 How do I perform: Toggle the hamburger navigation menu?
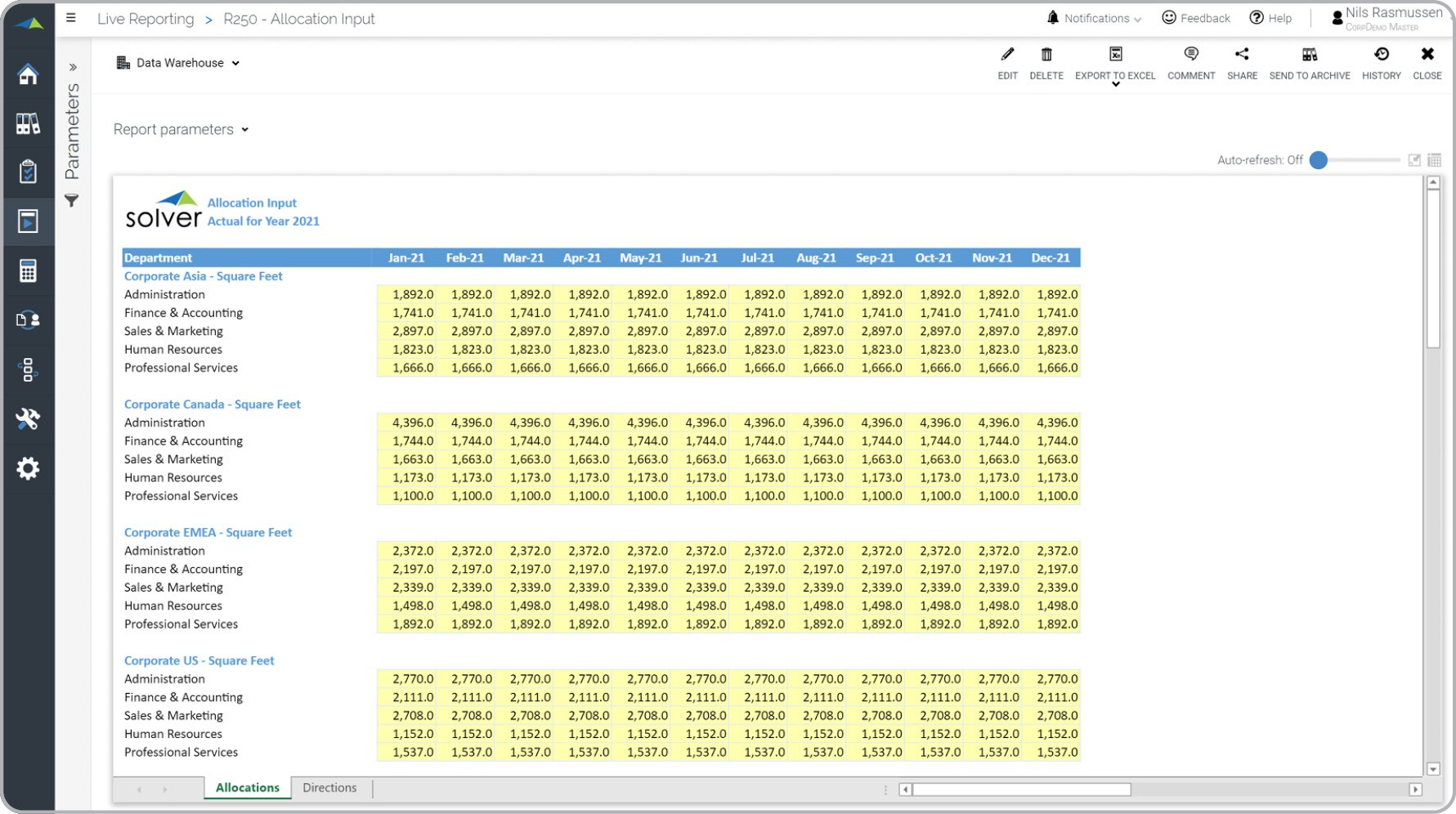pyautogui.click(x=71, y=18)
